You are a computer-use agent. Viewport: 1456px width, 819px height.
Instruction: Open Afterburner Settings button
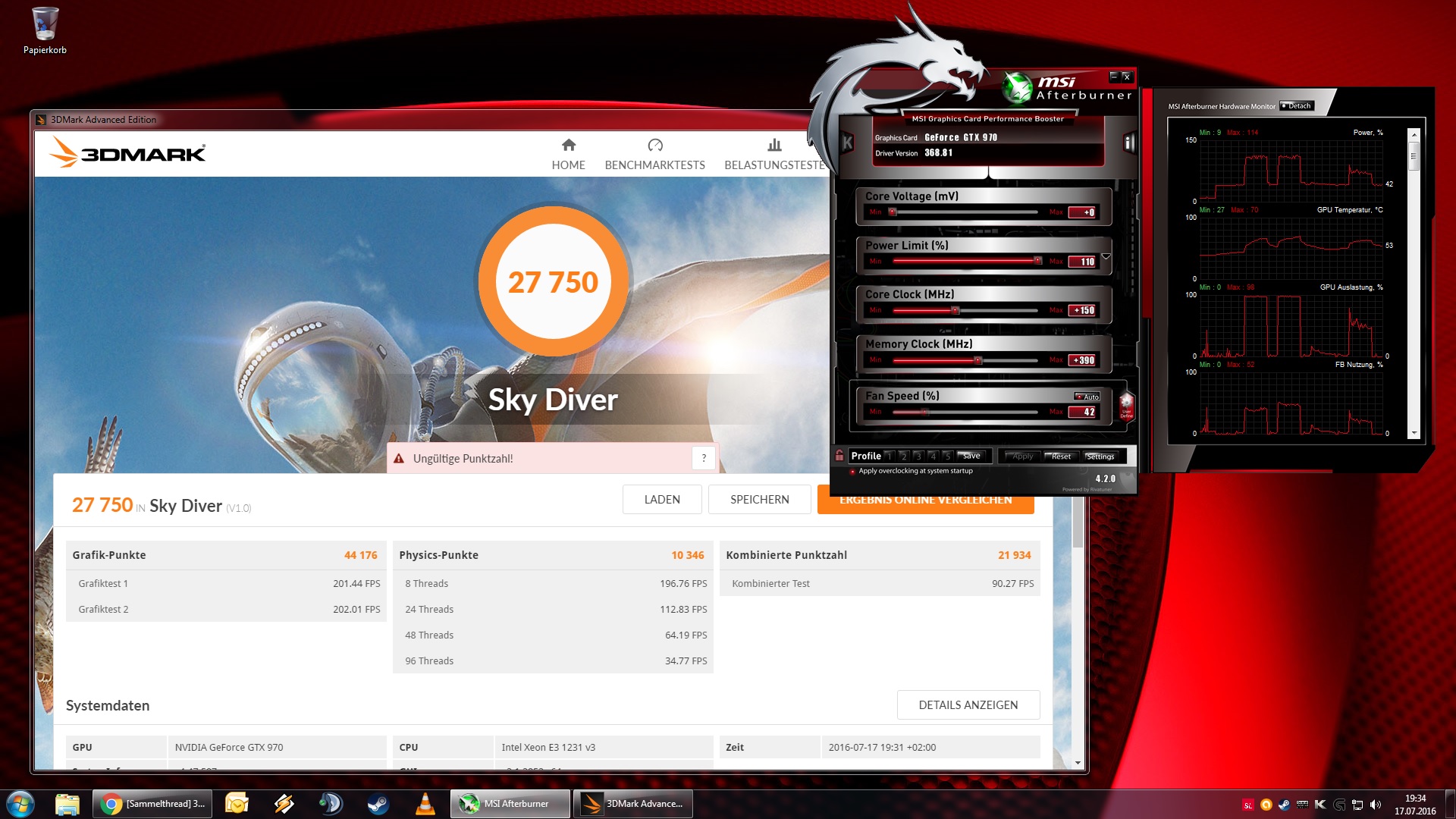click(1100, 457)
